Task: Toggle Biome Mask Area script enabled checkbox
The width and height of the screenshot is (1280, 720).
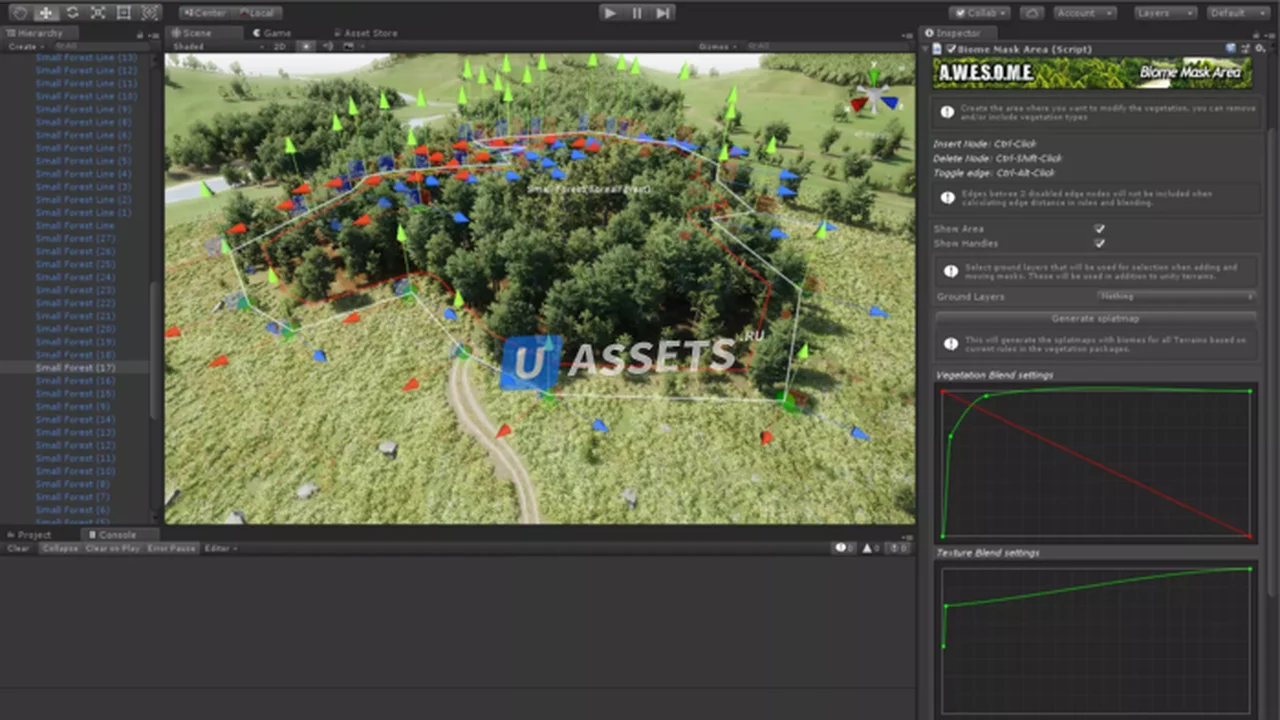Action: click(x=951, y=49)
